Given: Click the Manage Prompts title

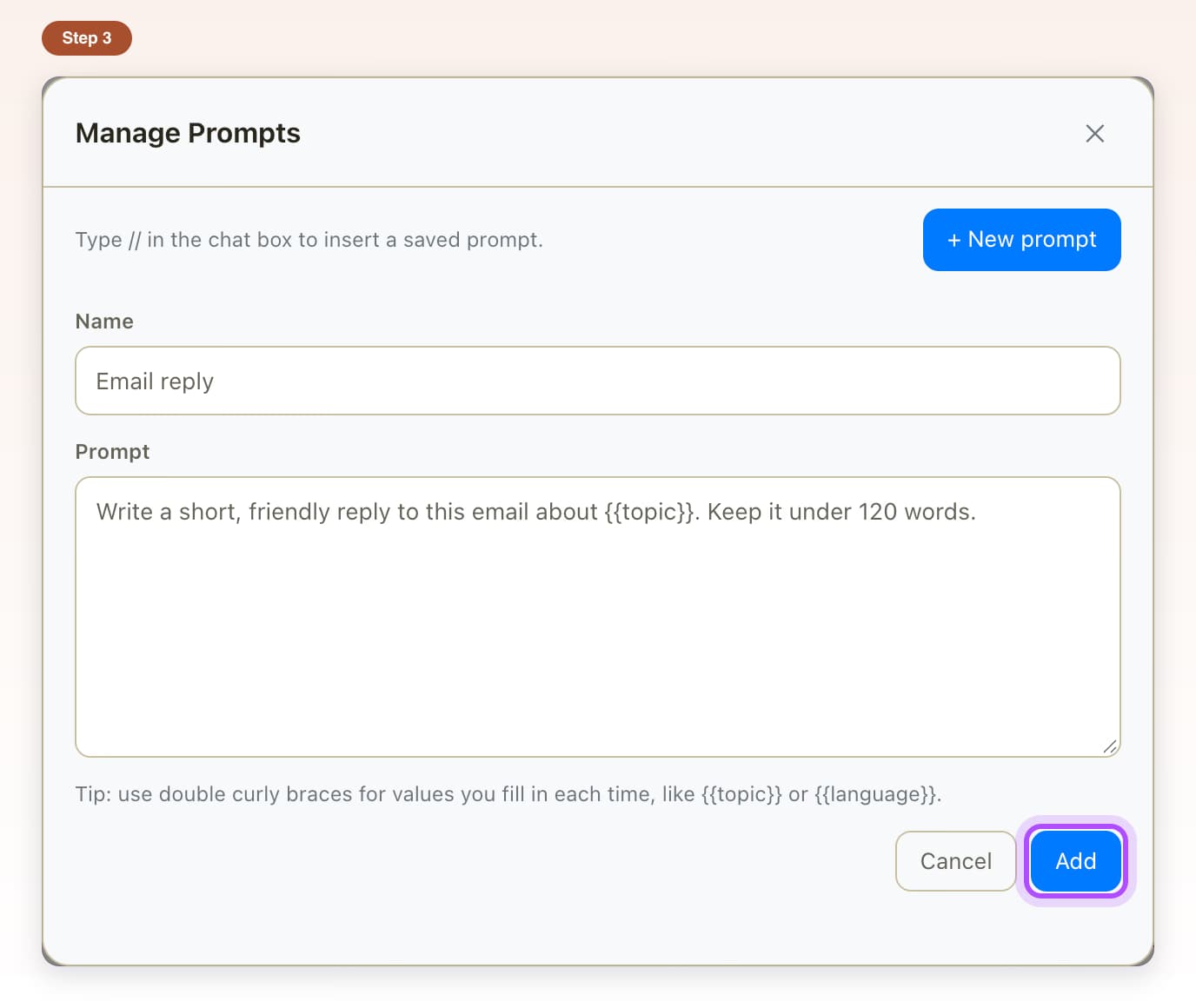Looking at the screenshot, I should [188, 133].
